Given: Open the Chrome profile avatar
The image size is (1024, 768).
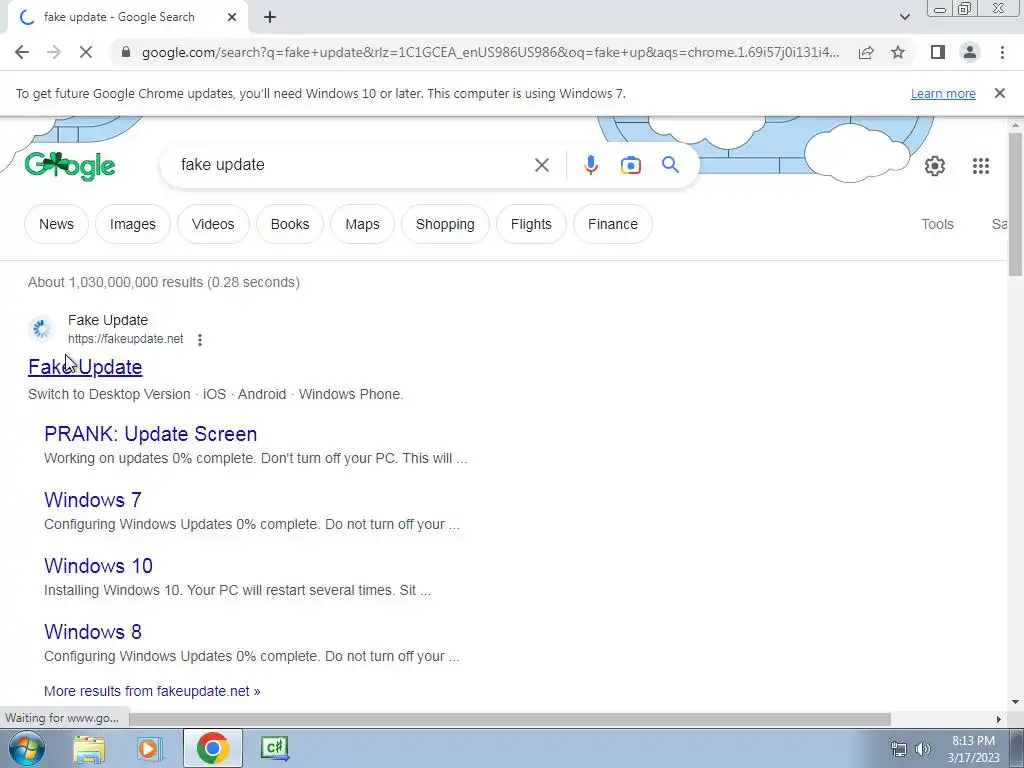Looking at the screenshot, I should tap(970, 52).
